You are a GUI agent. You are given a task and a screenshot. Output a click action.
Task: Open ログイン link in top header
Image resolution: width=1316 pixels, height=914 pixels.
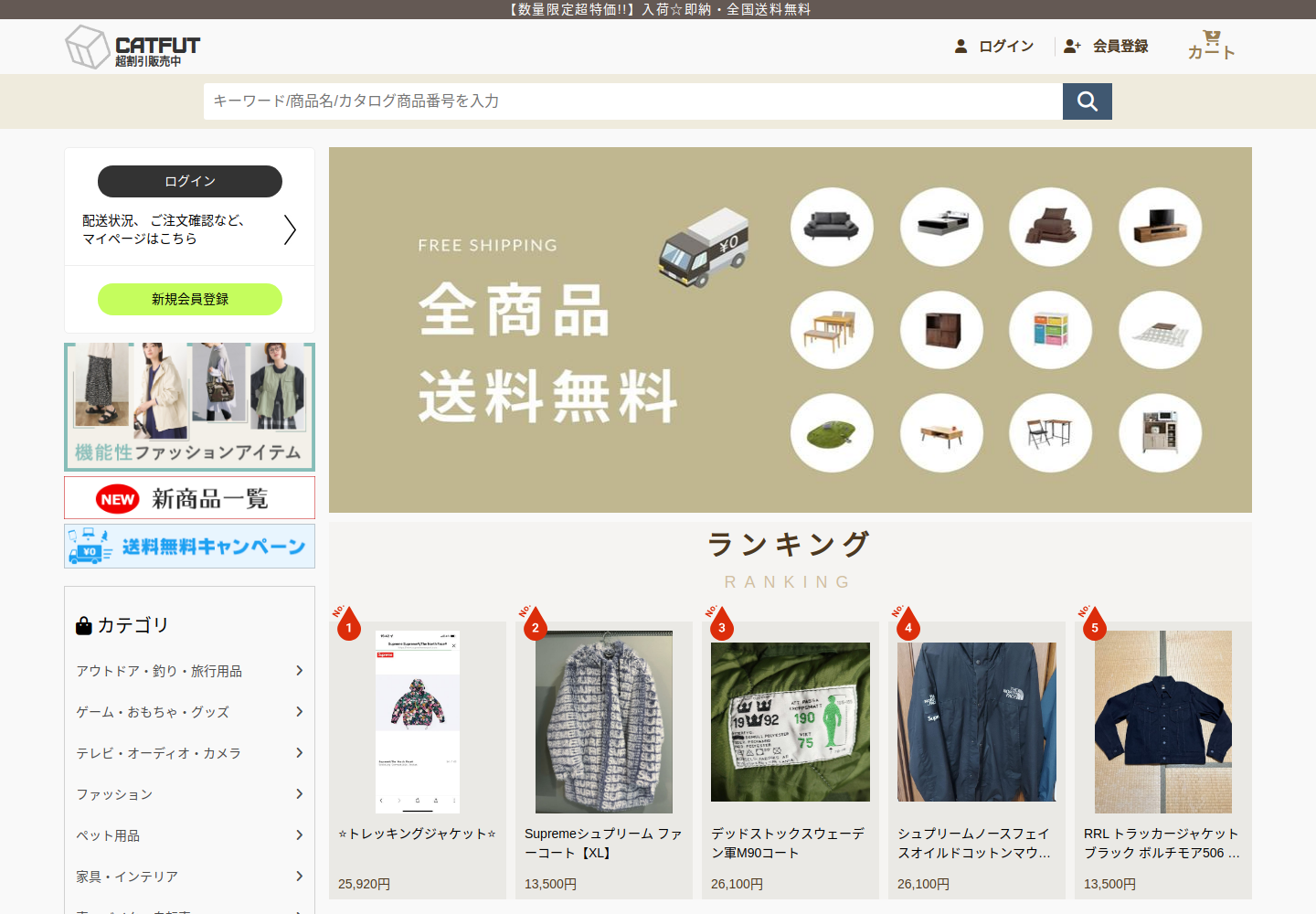(994, 46)
